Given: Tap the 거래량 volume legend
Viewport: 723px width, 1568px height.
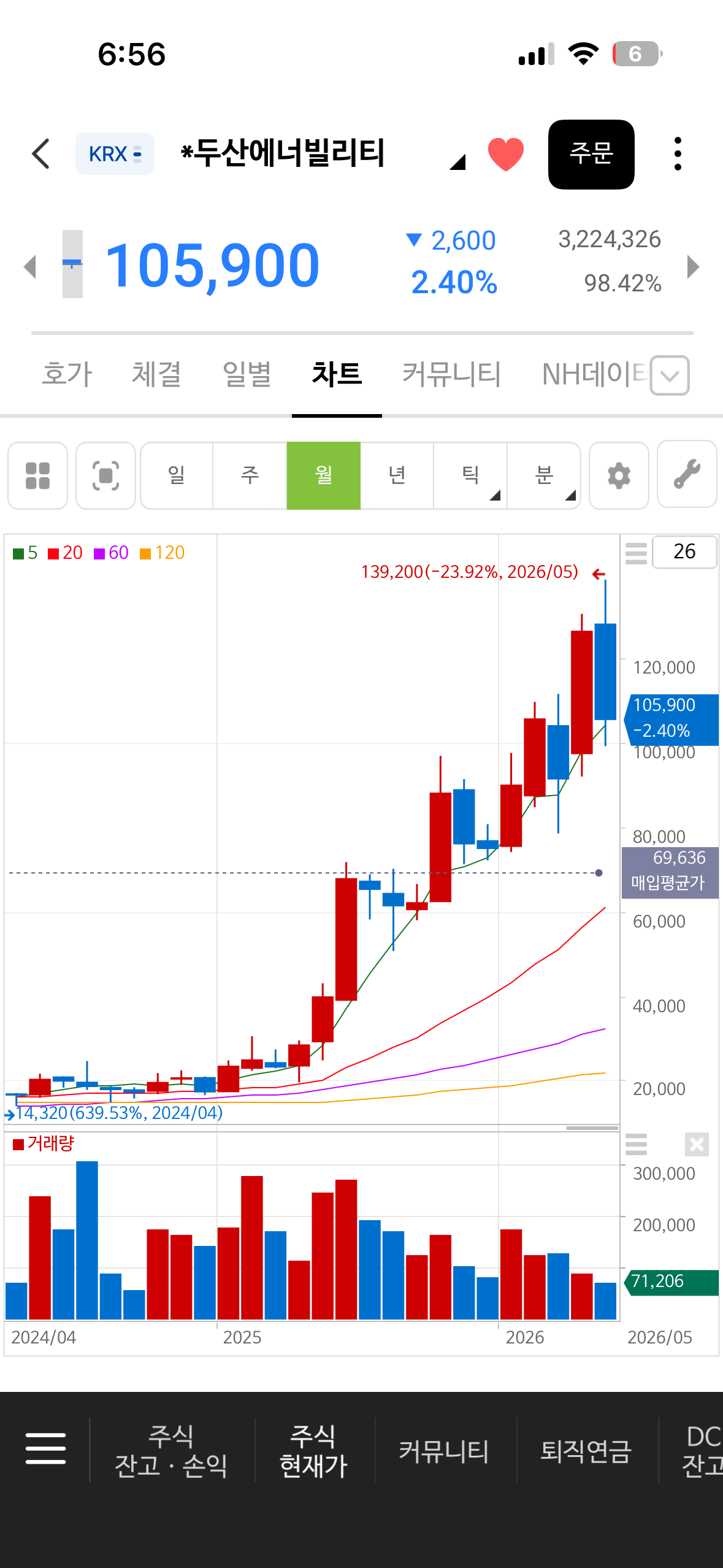Looking at the screenshot, I should [44, 1143].
